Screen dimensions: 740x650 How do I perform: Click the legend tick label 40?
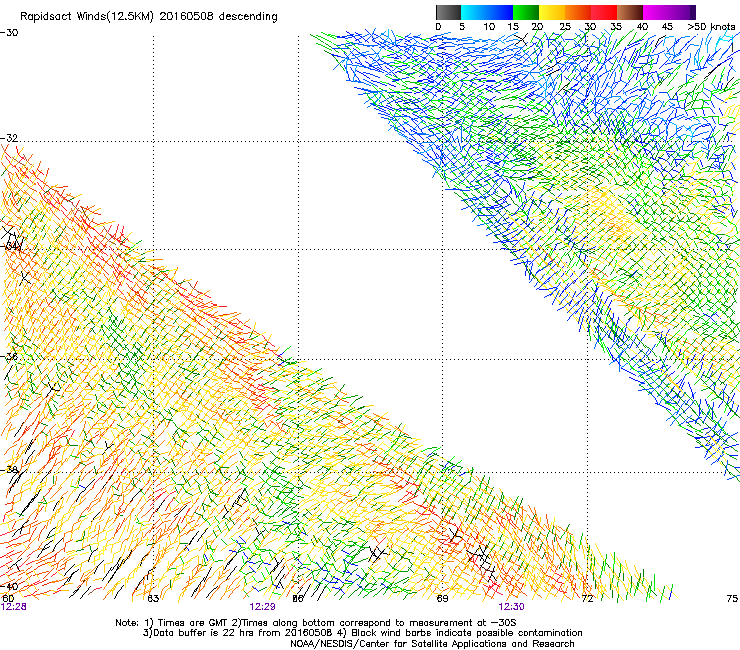coord(642,27)
